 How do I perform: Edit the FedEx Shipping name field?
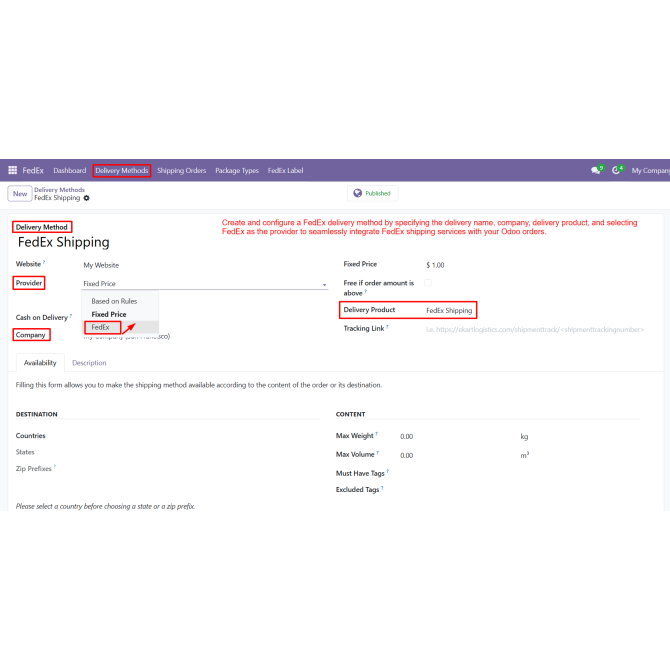[x=64, y=242]
